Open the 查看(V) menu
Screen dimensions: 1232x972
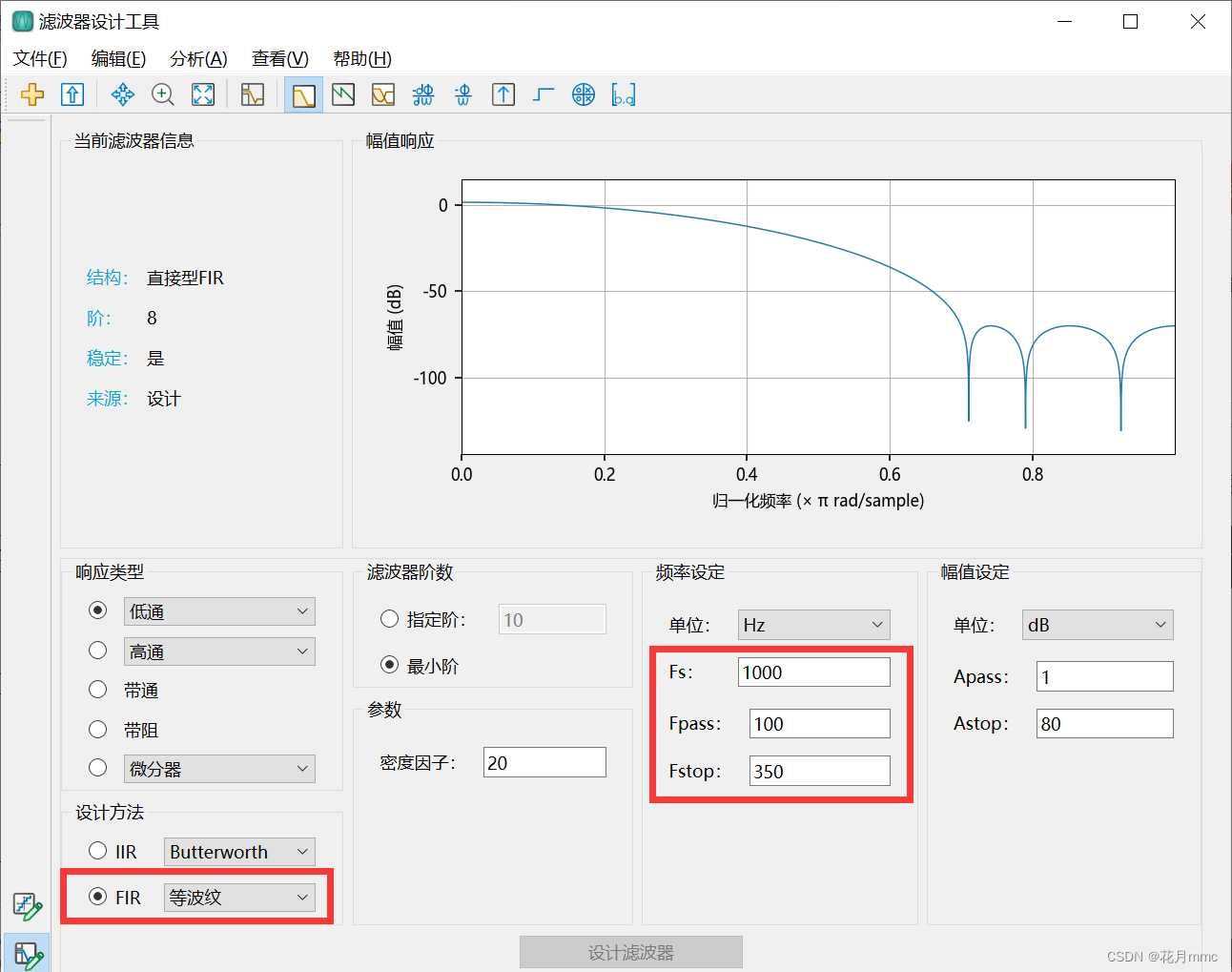[x=280, y=59]
